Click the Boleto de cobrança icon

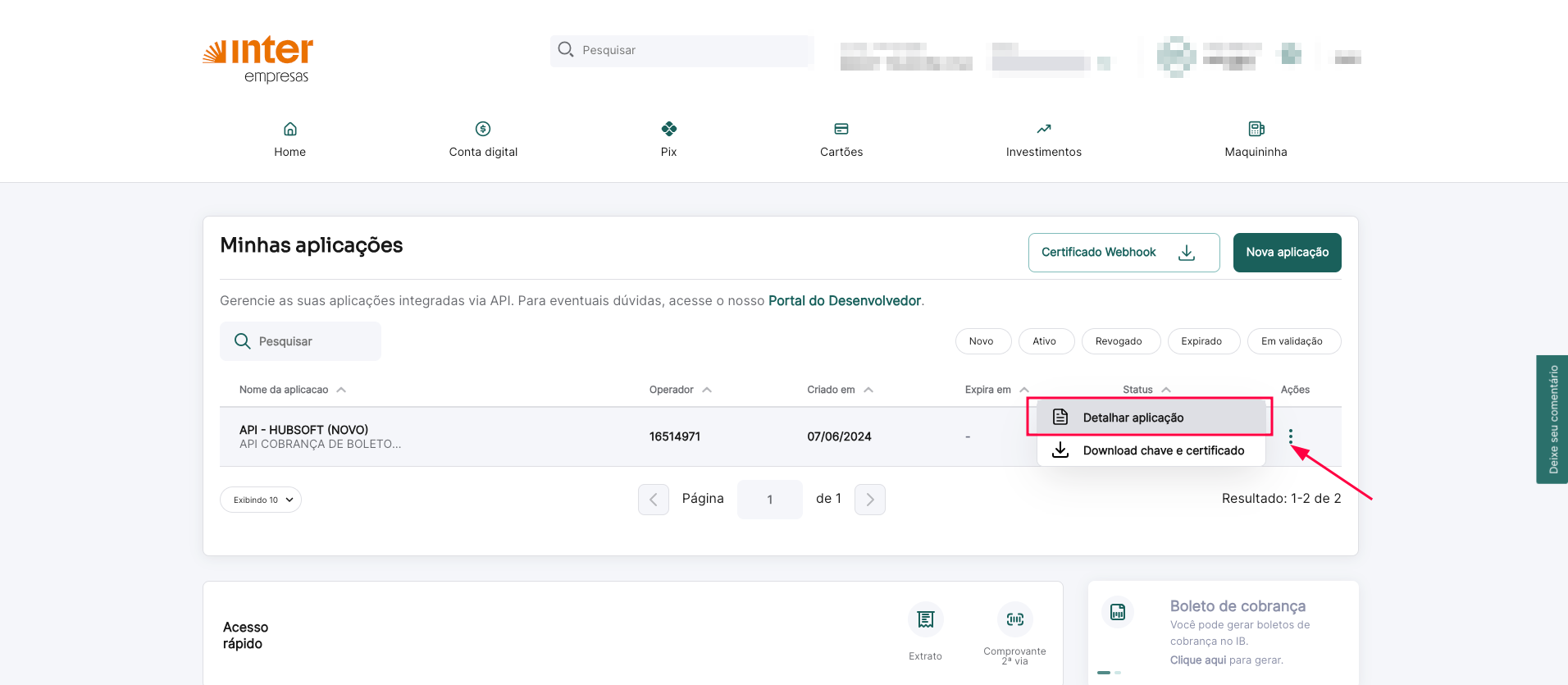1118,612
